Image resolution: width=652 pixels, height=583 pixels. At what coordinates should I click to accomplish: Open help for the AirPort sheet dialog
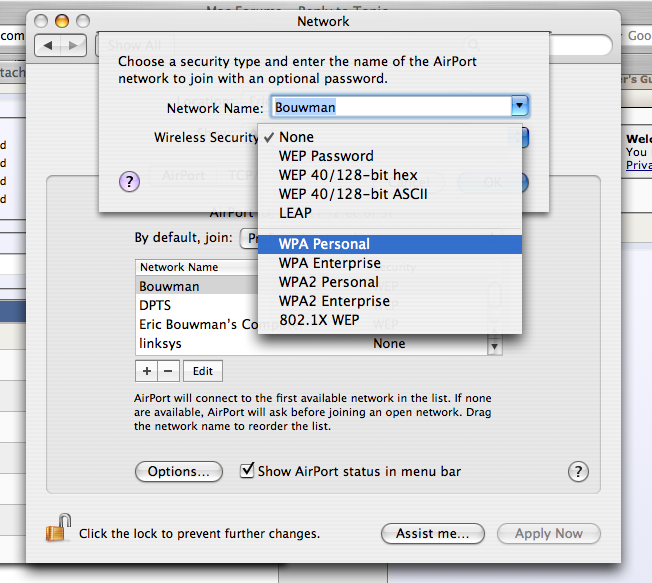coord(129,182)
